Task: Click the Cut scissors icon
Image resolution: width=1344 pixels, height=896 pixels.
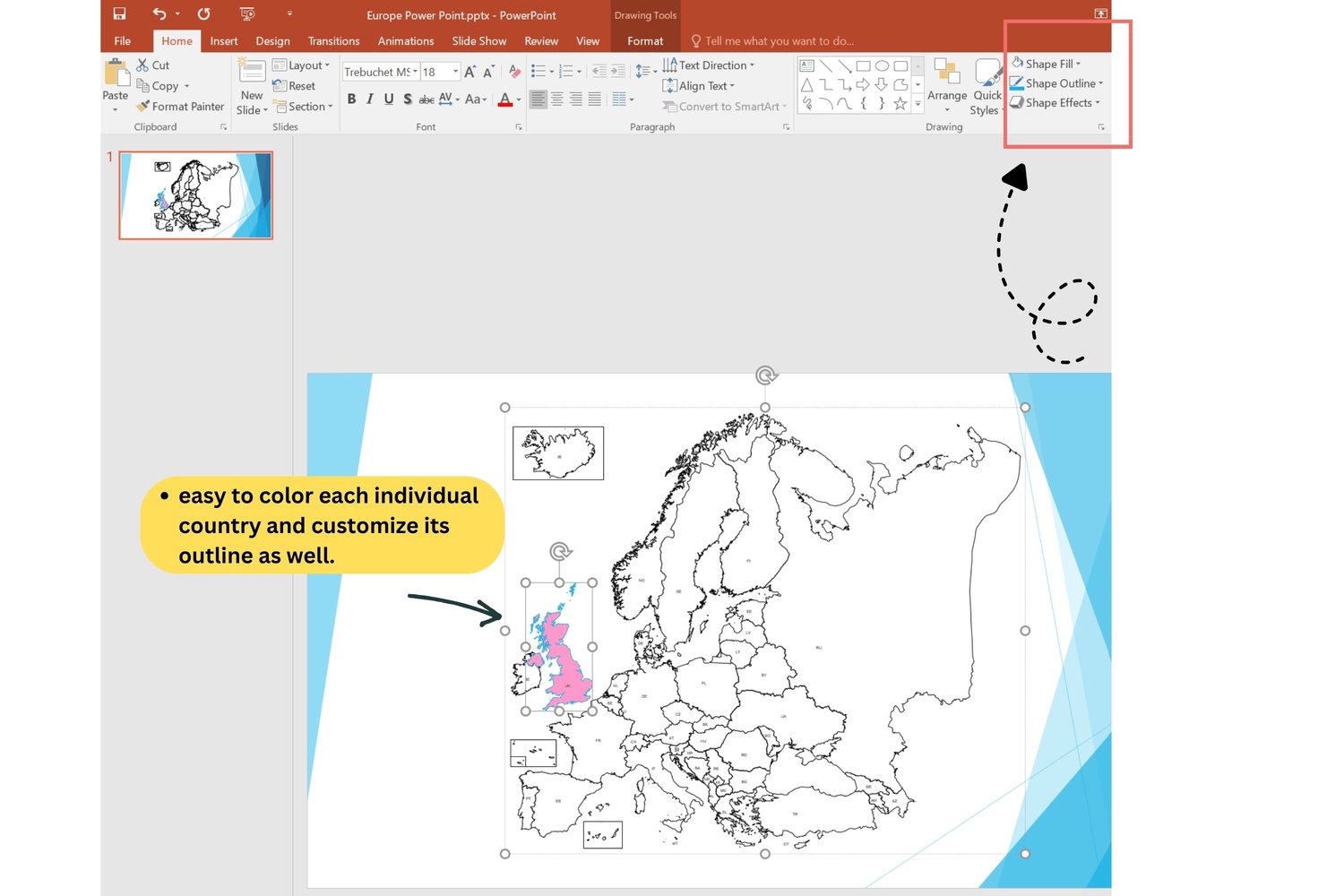Action: coord(142,65)
